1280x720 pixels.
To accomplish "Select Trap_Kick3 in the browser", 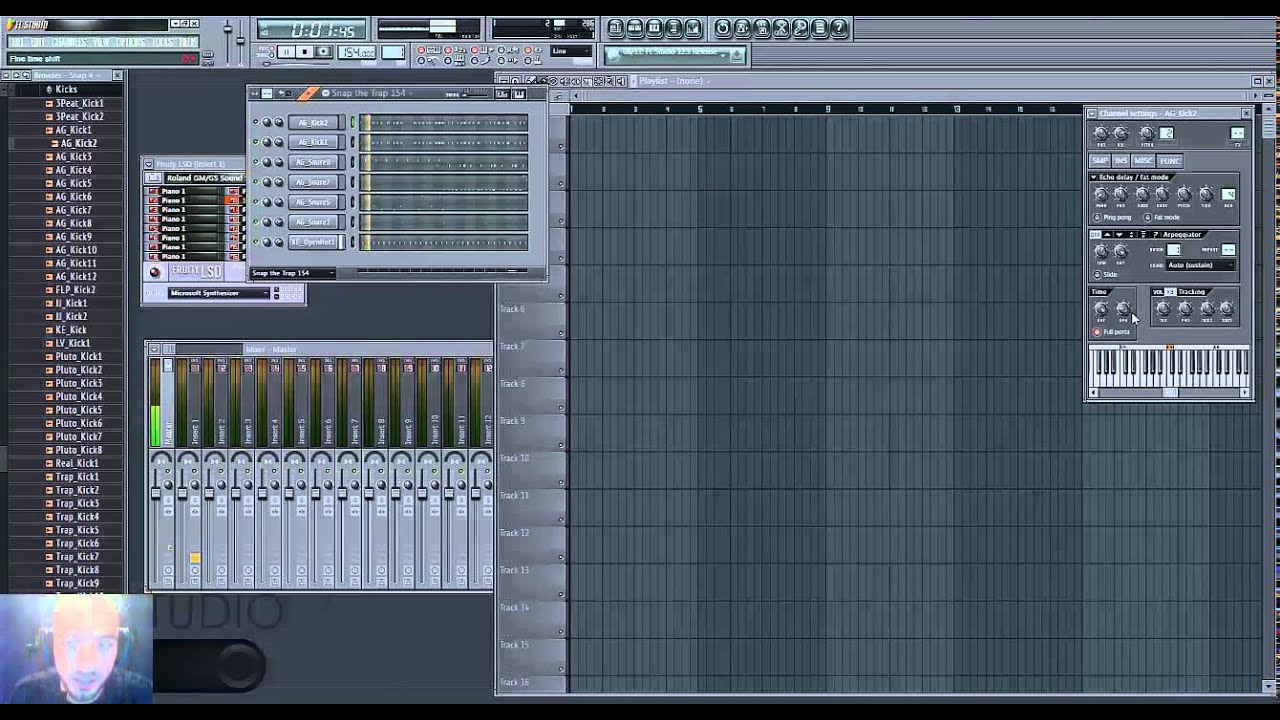I will click(x=77, y=503).
